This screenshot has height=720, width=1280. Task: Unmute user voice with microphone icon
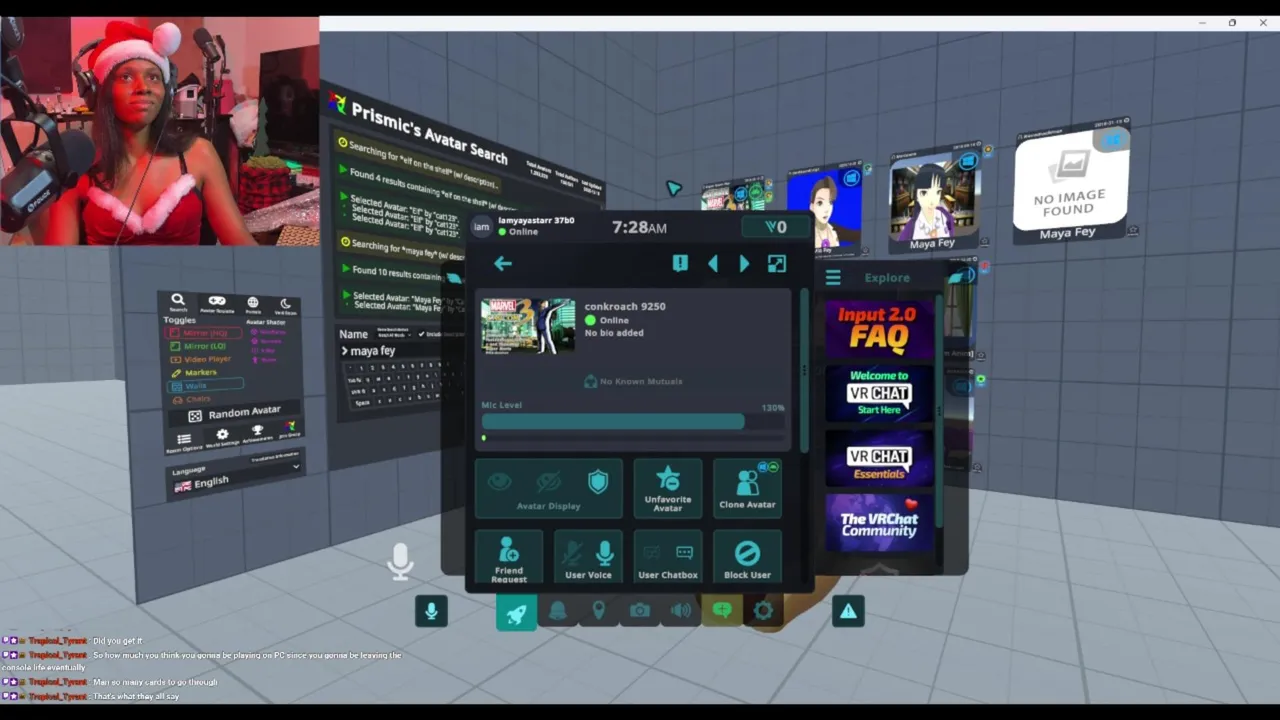point(605,553)
